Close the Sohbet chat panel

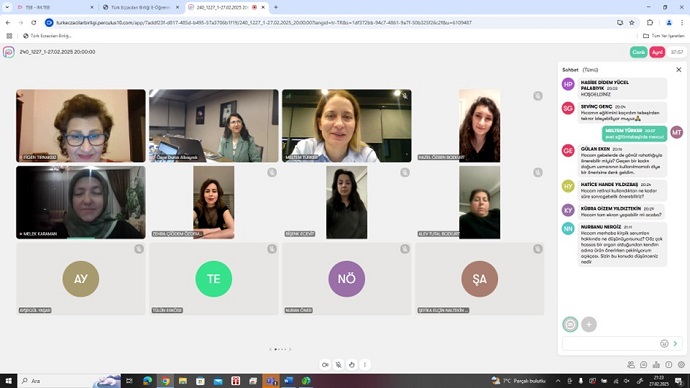tap(679, 70)
